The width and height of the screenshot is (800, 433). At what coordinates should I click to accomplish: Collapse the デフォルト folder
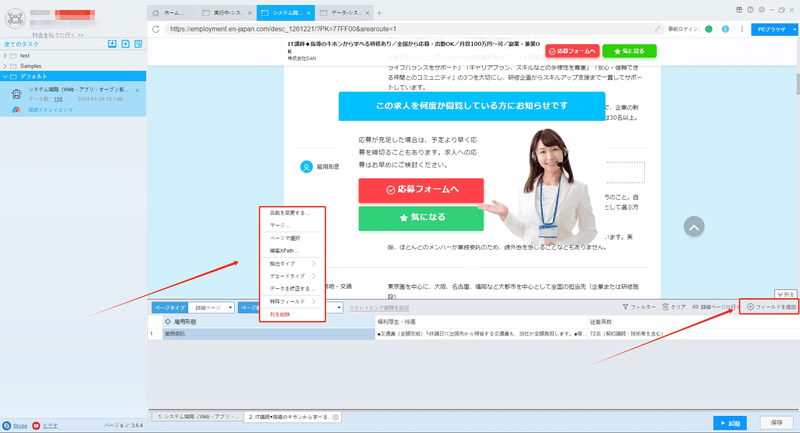pos(5,77)
